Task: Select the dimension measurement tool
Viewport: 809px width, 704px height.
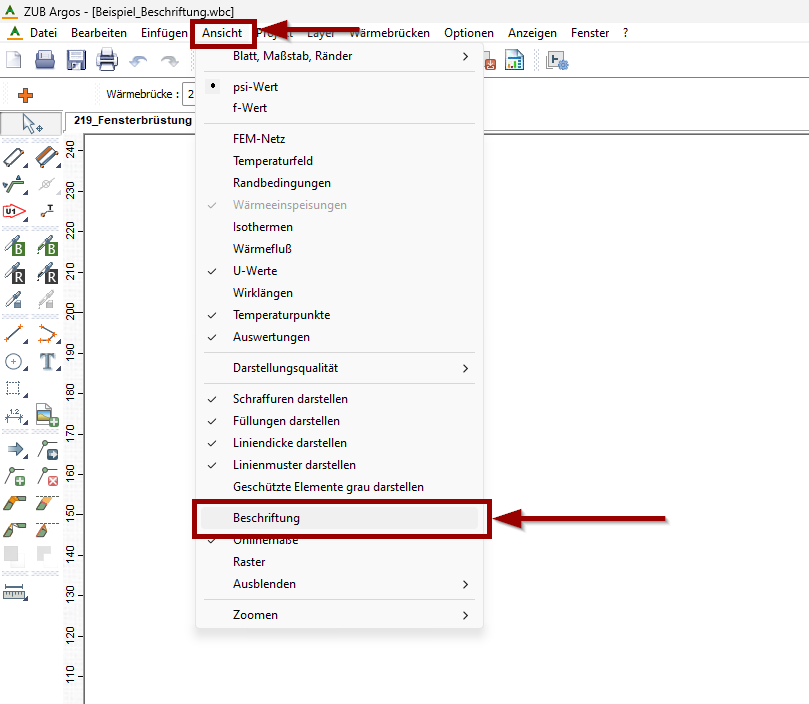Action: (14, 413)
